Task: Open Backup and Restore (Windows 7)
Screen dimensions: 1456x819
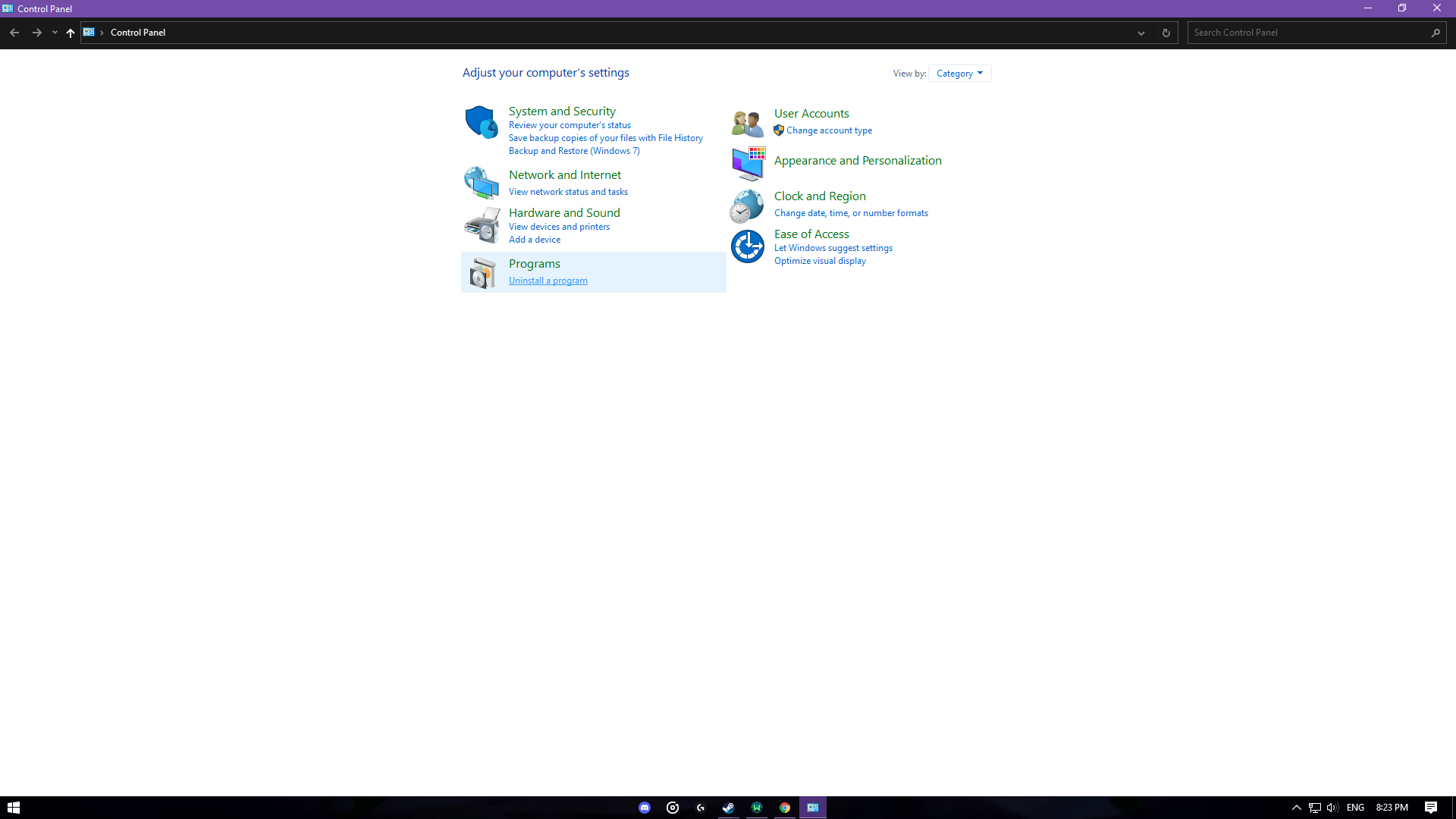Action: click(574, 151)
